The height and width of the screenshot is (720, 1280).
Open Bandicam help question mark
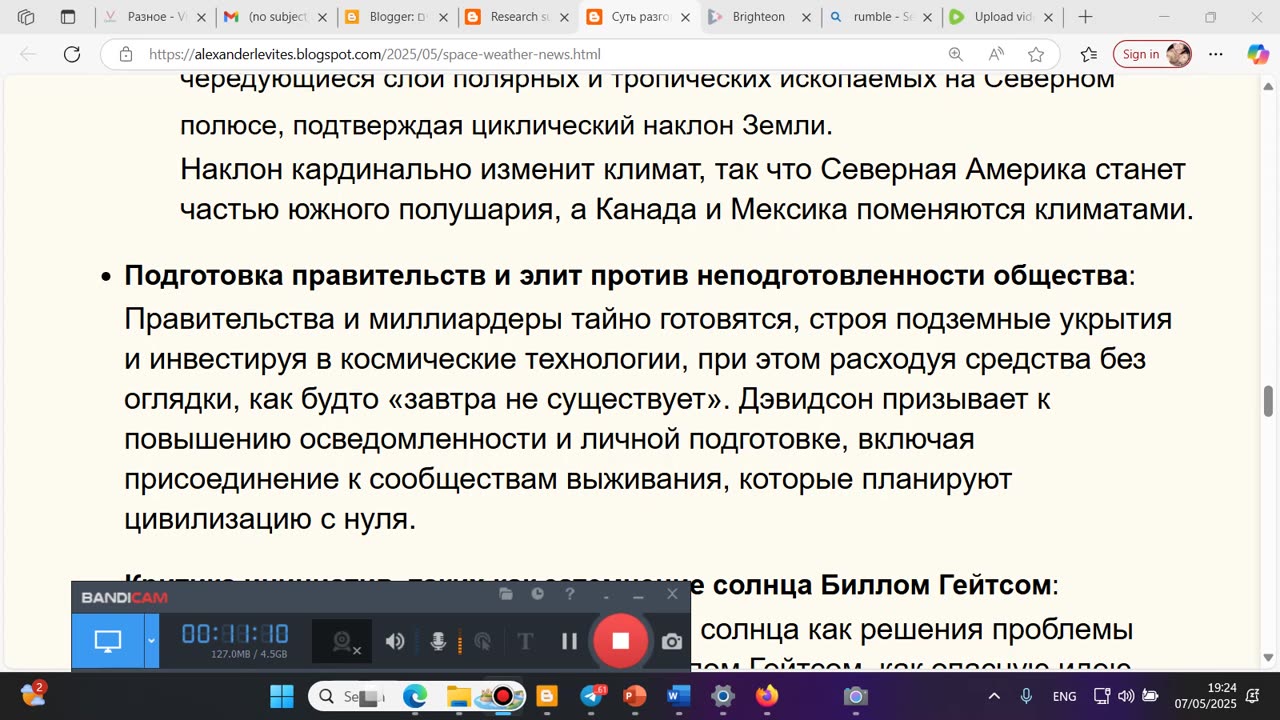570,594
